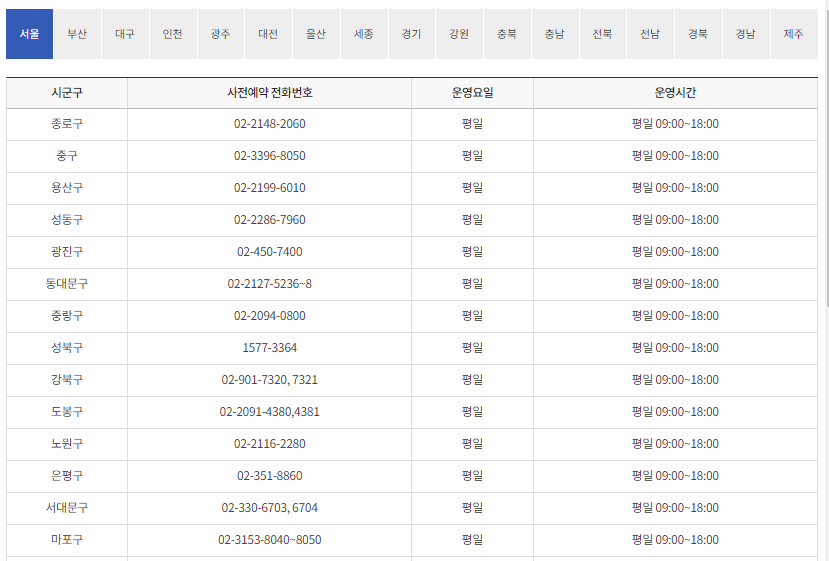Screen dimensions: 829x561
Task: Click operating hours in 노원구 row
Action: click(x=675, y=444)
